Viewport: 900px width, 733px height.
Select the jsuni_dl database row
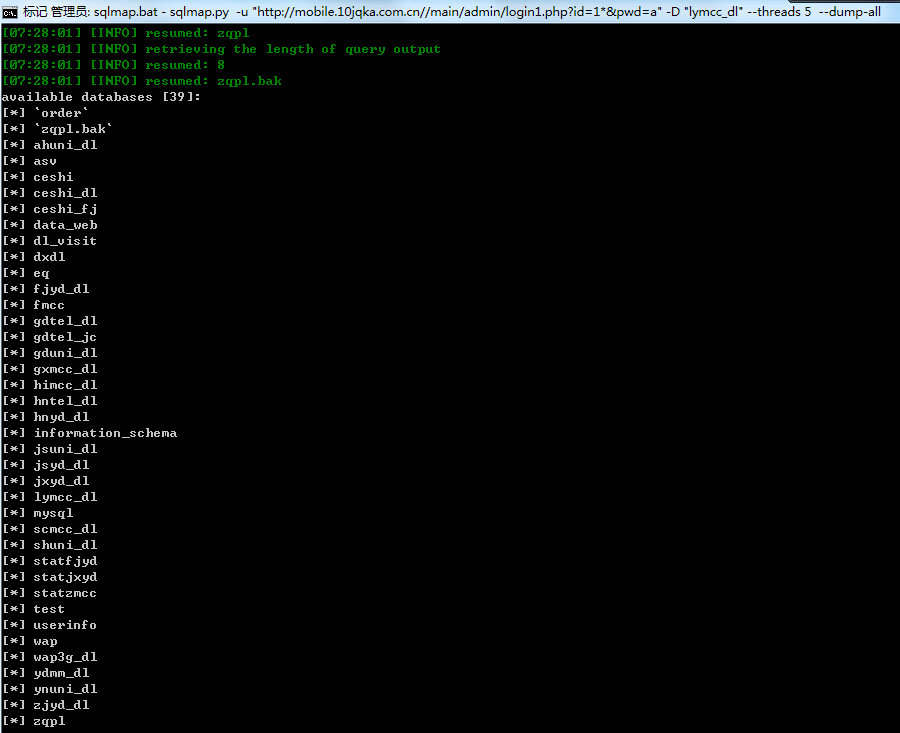pos(49,449)
